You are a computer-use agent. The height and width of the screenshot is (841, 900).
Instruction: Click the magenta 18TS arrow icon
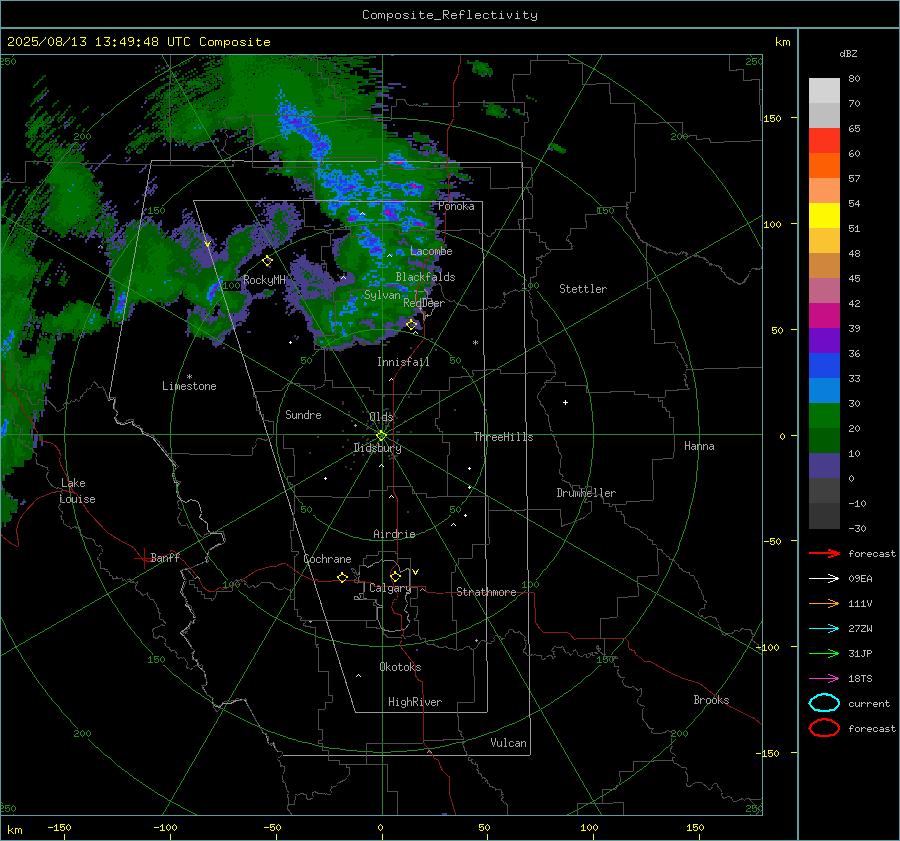(824, 679)
